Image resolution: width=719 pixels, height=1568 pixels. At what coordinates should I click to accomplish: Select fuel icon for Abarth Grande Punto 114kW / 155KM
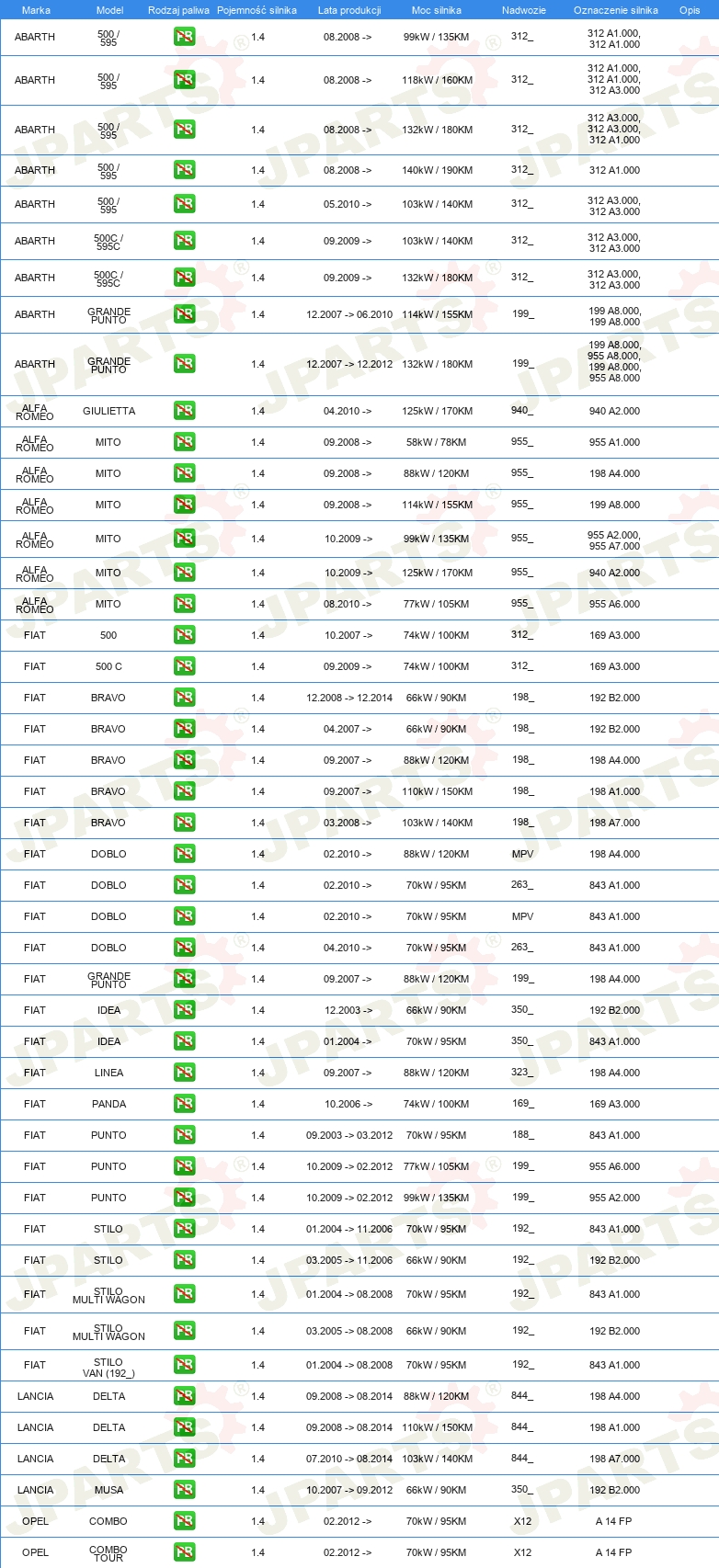point(184,314)
